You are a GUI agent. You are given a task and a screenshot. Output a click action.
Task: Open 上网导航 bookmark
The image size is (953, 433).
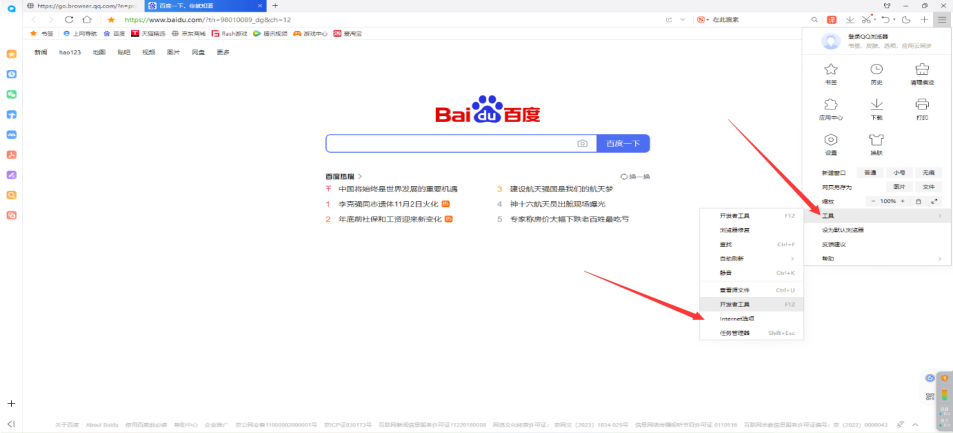coord(80,34)
